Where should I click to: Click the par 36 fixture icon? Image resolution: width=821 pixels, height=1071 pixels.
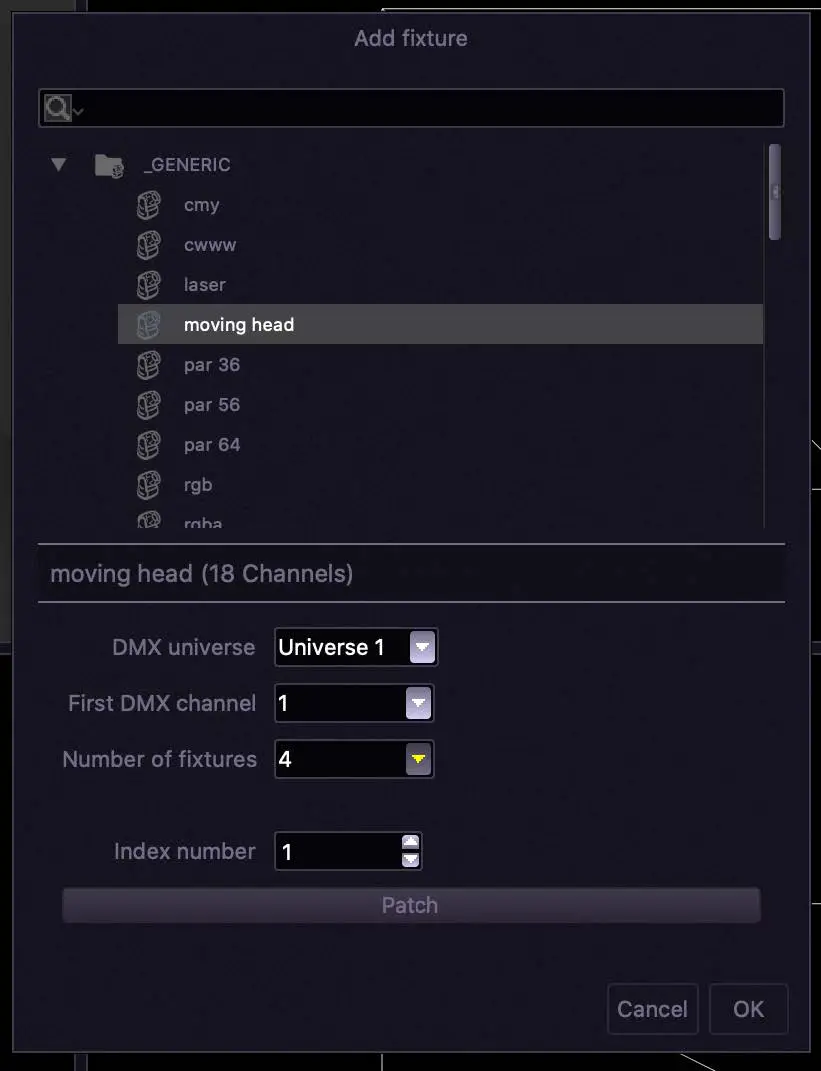click(x=148, y=365)
